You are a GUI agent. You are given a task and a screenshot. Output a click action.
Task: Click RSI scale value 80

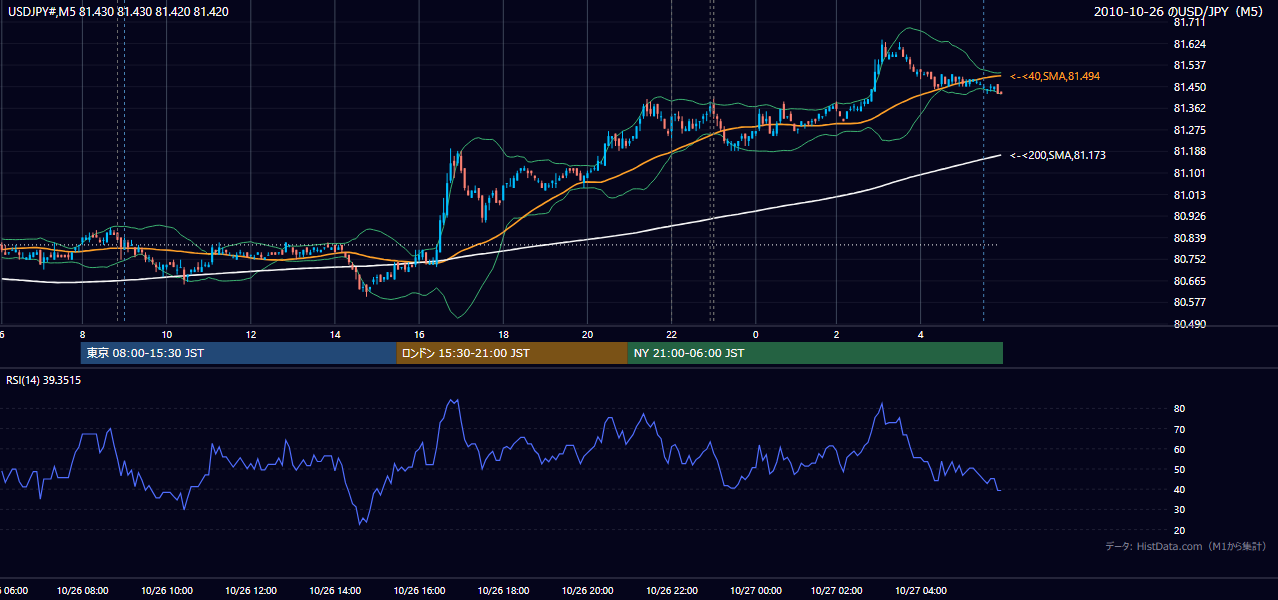[x=1180, y=409]
